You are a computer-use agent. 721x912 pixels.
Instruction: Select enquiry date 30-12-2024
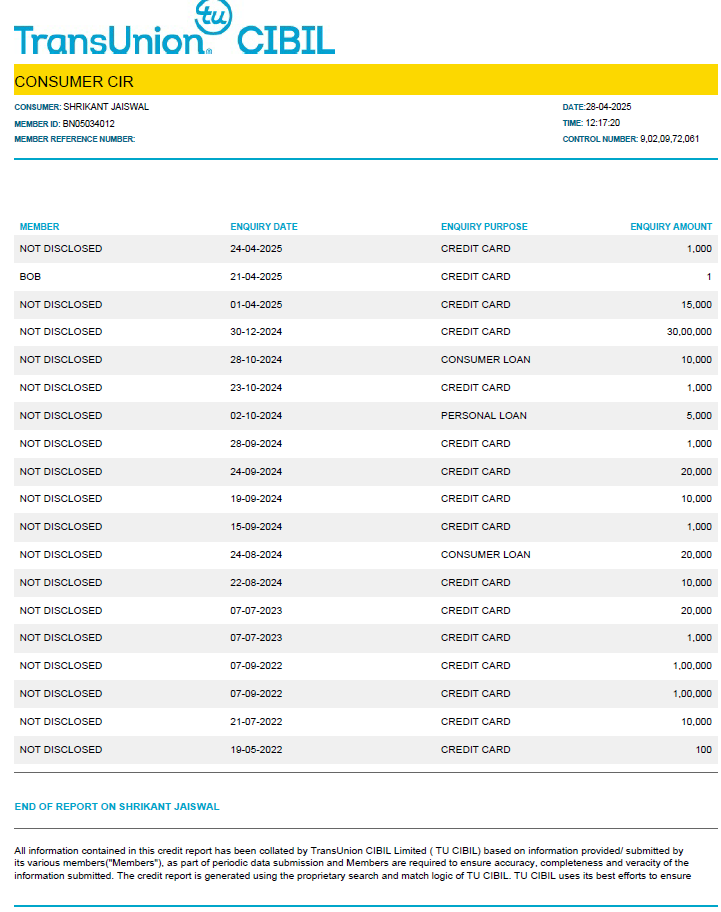pos(256,332)
